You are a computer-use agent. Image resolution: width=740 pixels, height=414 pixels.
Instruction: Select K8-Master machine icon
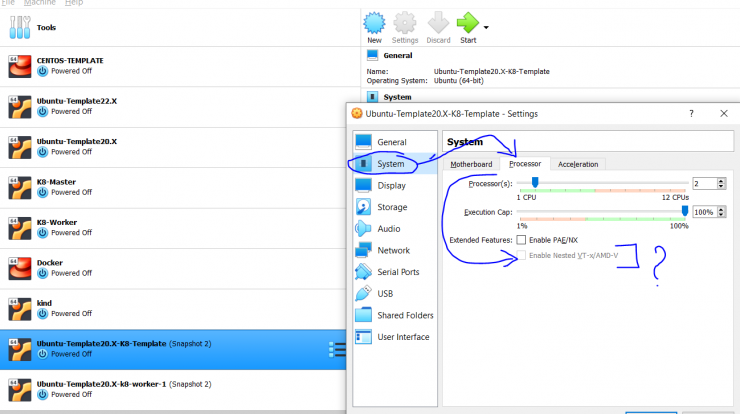tap(20, 187)
